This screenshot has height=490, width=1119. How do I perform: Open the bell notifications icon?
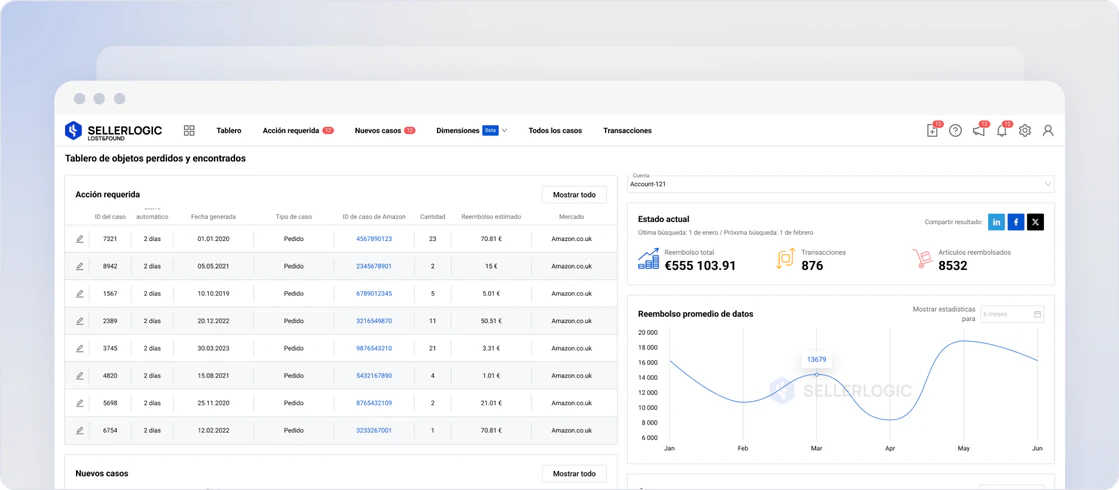pyautogui.click(x=1002, y=131)
